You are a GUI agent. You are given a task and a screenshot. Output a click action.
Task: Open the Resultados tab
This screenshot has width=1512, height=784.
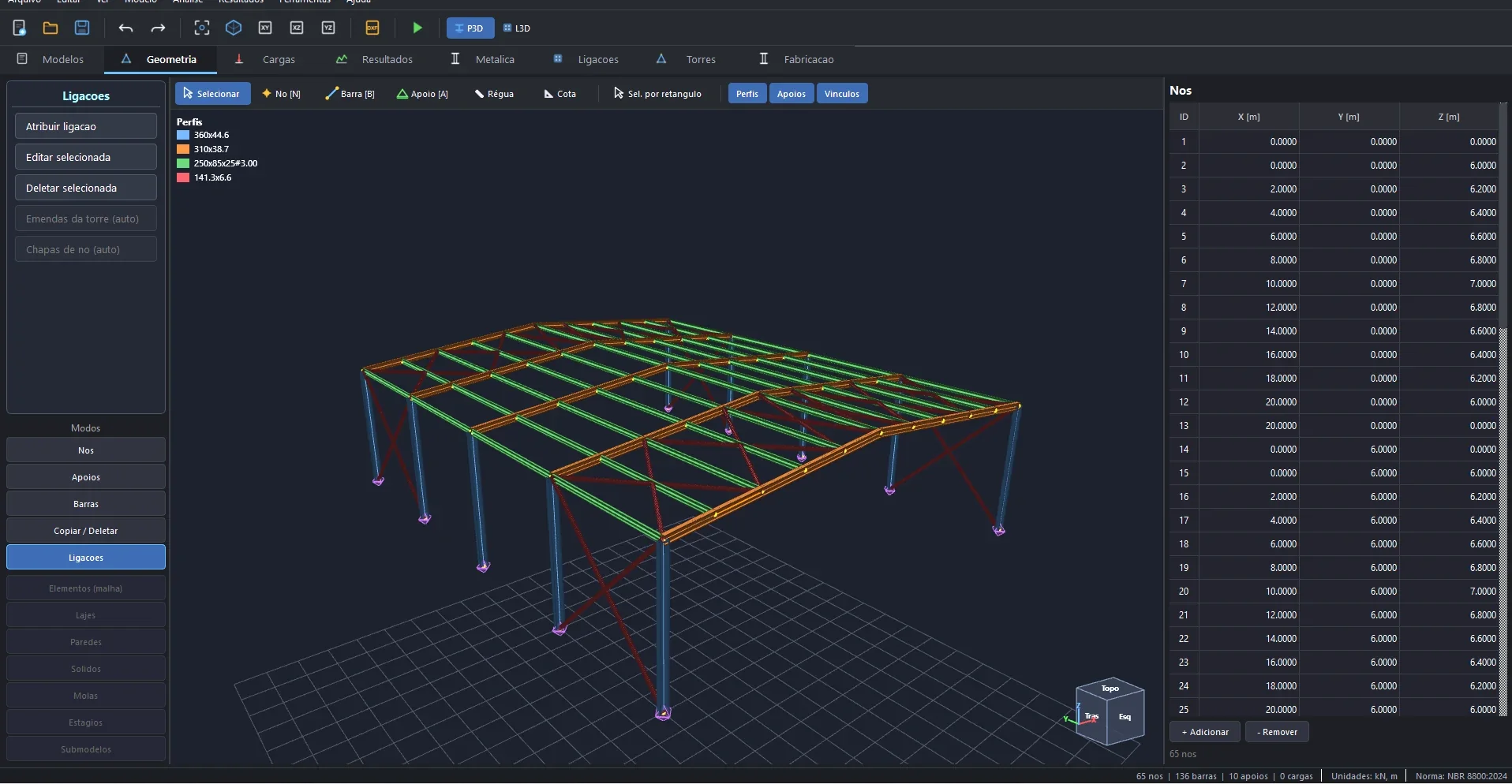click(x=374, y=59)
